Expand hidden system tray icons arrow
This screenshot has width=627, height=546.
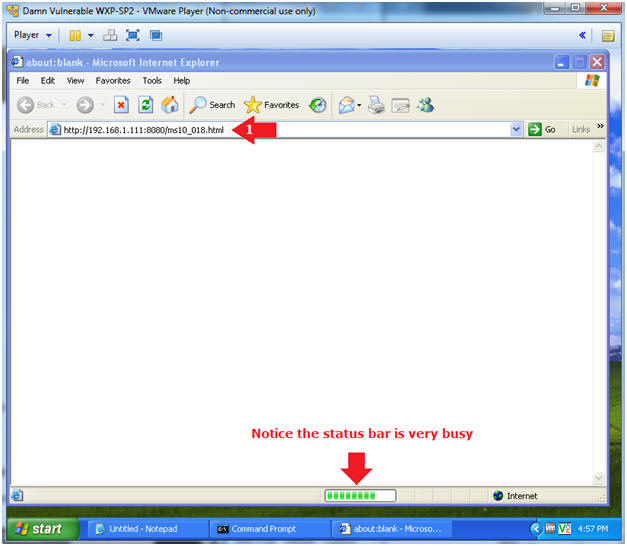pyautogui.click(x=536, y=529)
